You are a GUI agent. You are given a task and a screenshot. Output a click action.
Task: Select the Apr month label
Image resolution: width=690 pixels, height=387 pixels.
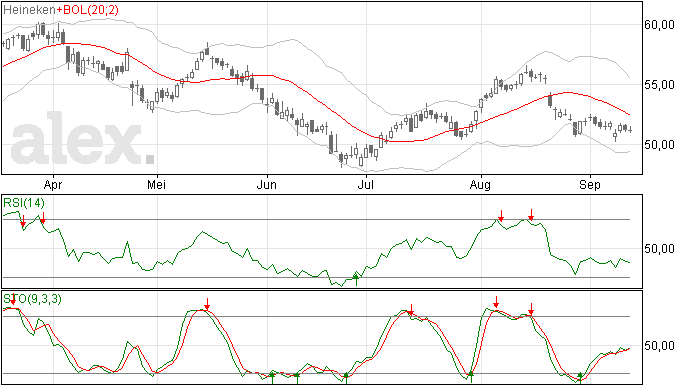click(x=53, y=185)
